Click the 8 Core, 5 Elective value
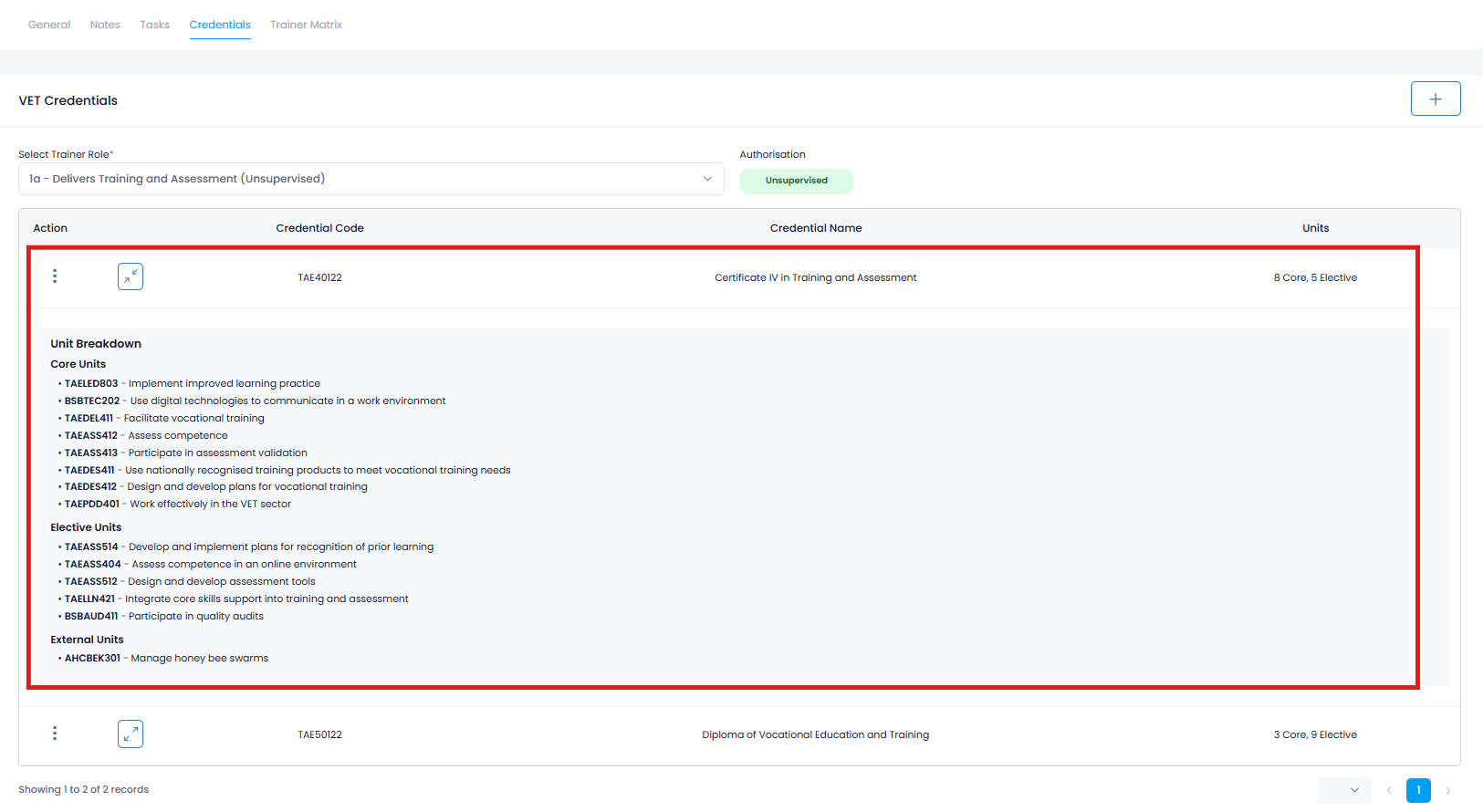1483x812 pixels. click(1315, 277)
